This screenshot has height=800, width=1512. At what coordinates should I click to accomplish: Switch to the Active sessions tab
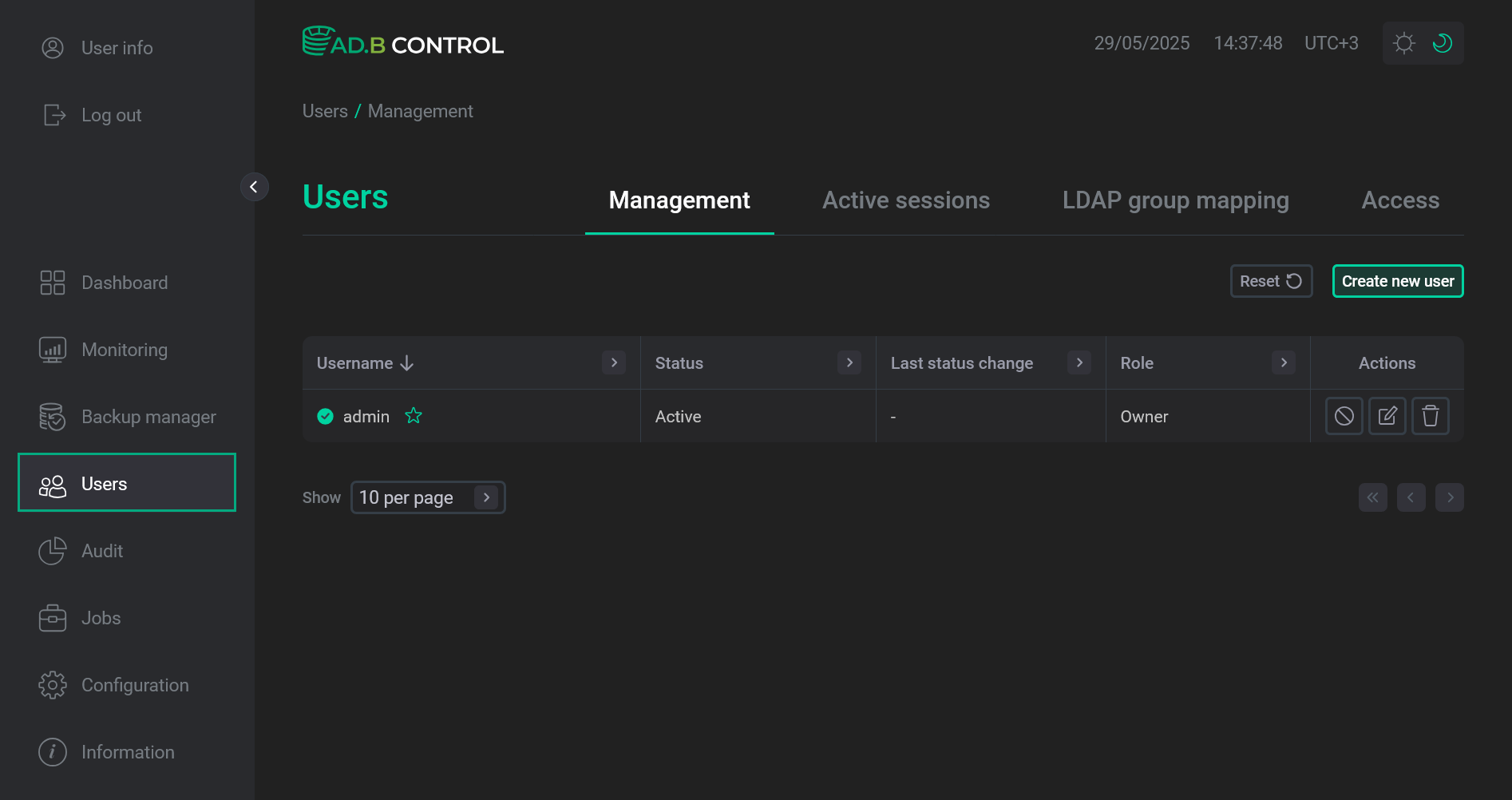click(905, 200)
